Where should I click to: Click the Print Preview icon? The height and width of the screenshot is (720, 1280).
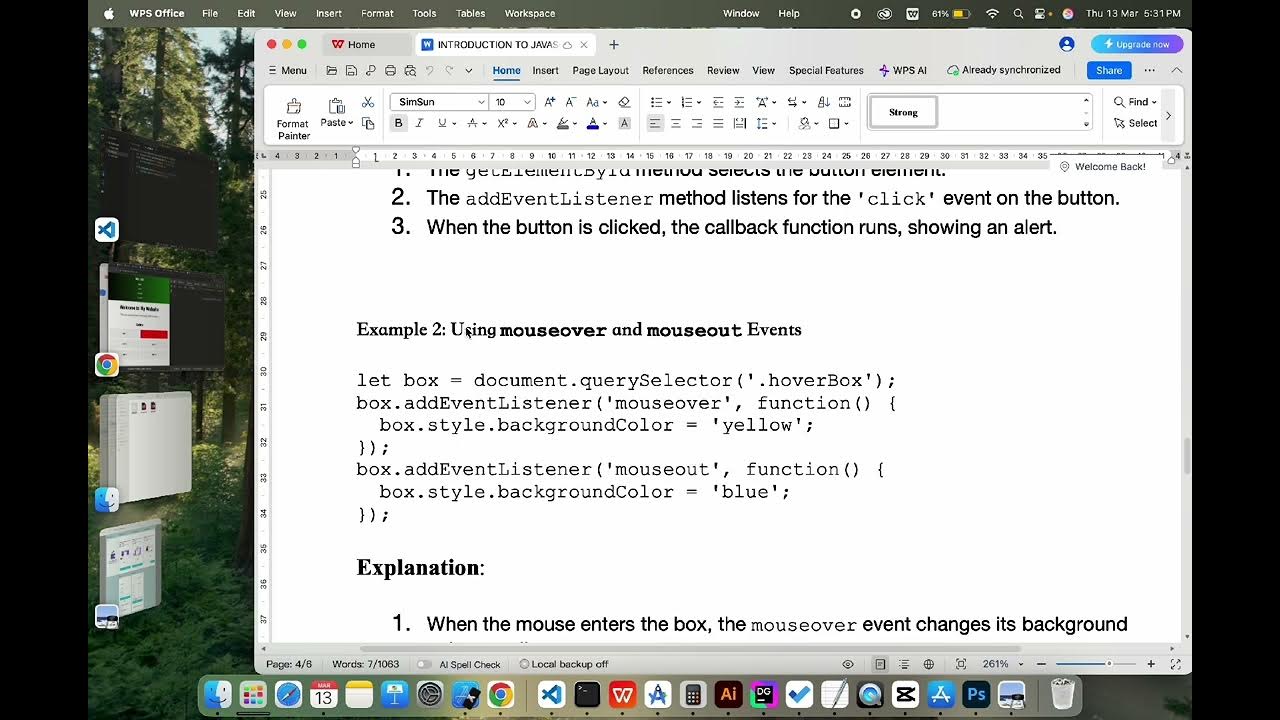[409, 71]
